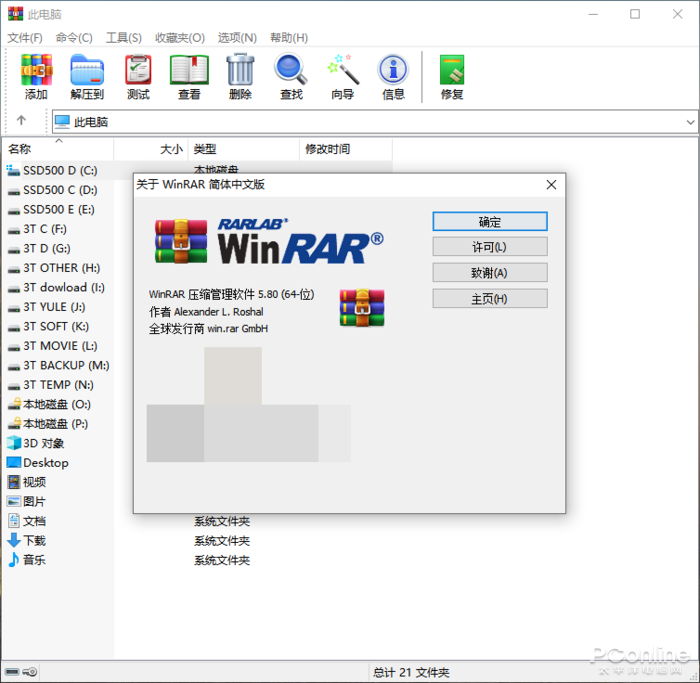Click the 此电脑 address path field
The width and height of the screenshot is (700, 683).
(375, 122)
